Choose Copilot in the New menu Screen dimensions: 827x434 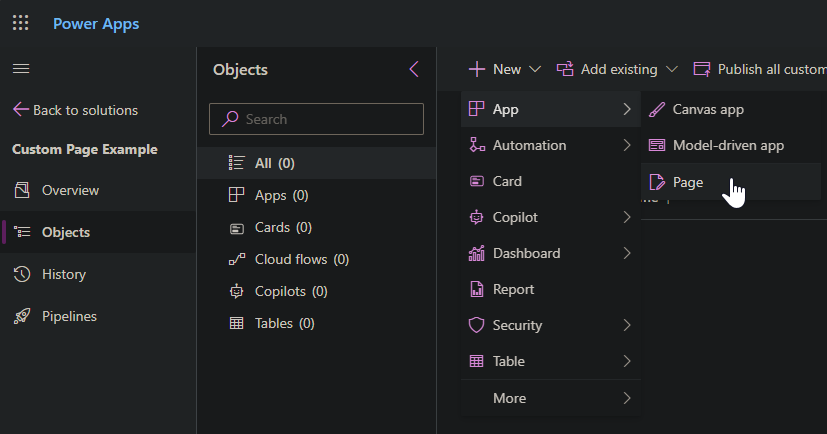tap(551, 217)
